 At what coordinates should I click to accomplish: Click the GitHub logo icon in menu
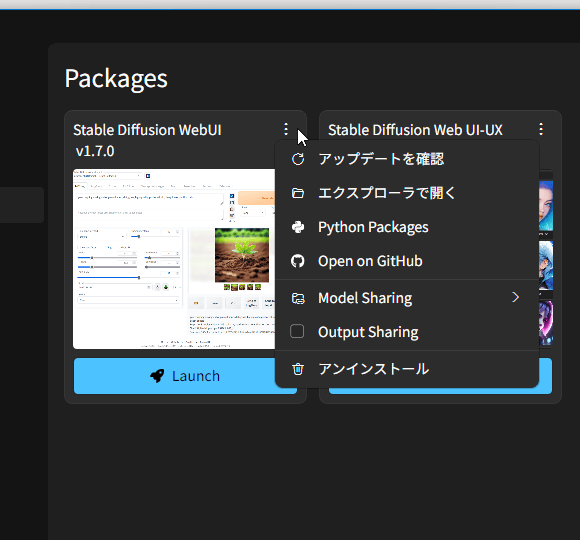(298, 261)
